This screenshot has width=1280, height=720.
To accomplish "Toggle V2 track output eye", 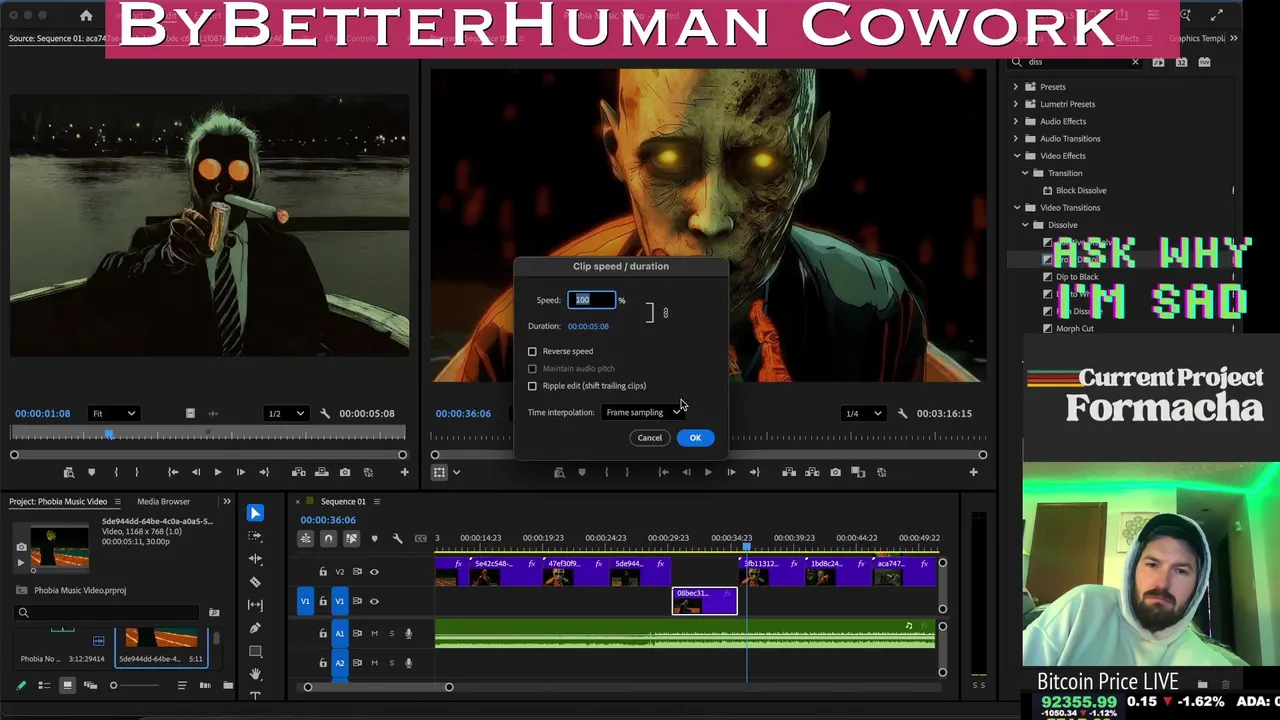I will (374, 572).
